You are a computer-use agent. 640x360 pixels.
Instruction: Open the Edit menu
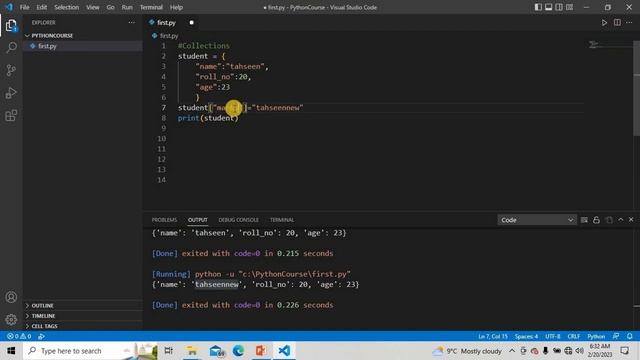click(x=42, y=7)
